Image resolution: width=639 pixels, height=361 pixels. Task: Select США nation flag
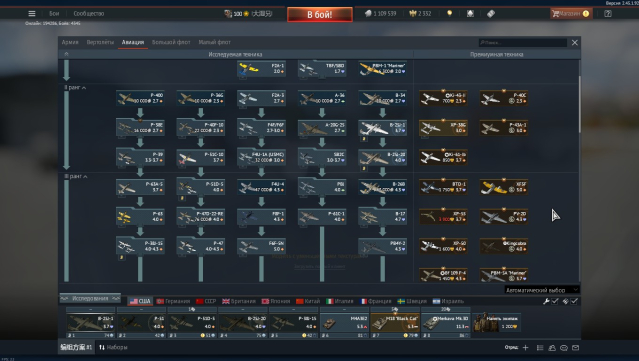tap(140, 301)
